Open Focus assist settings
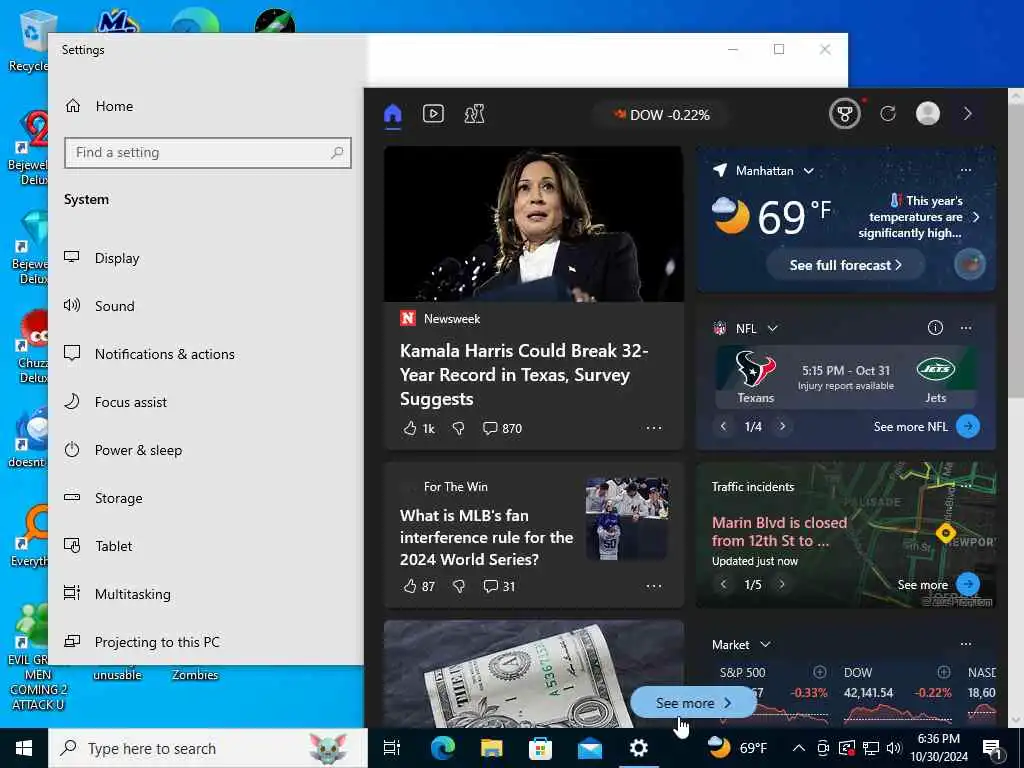 click(x=206, y=402)
